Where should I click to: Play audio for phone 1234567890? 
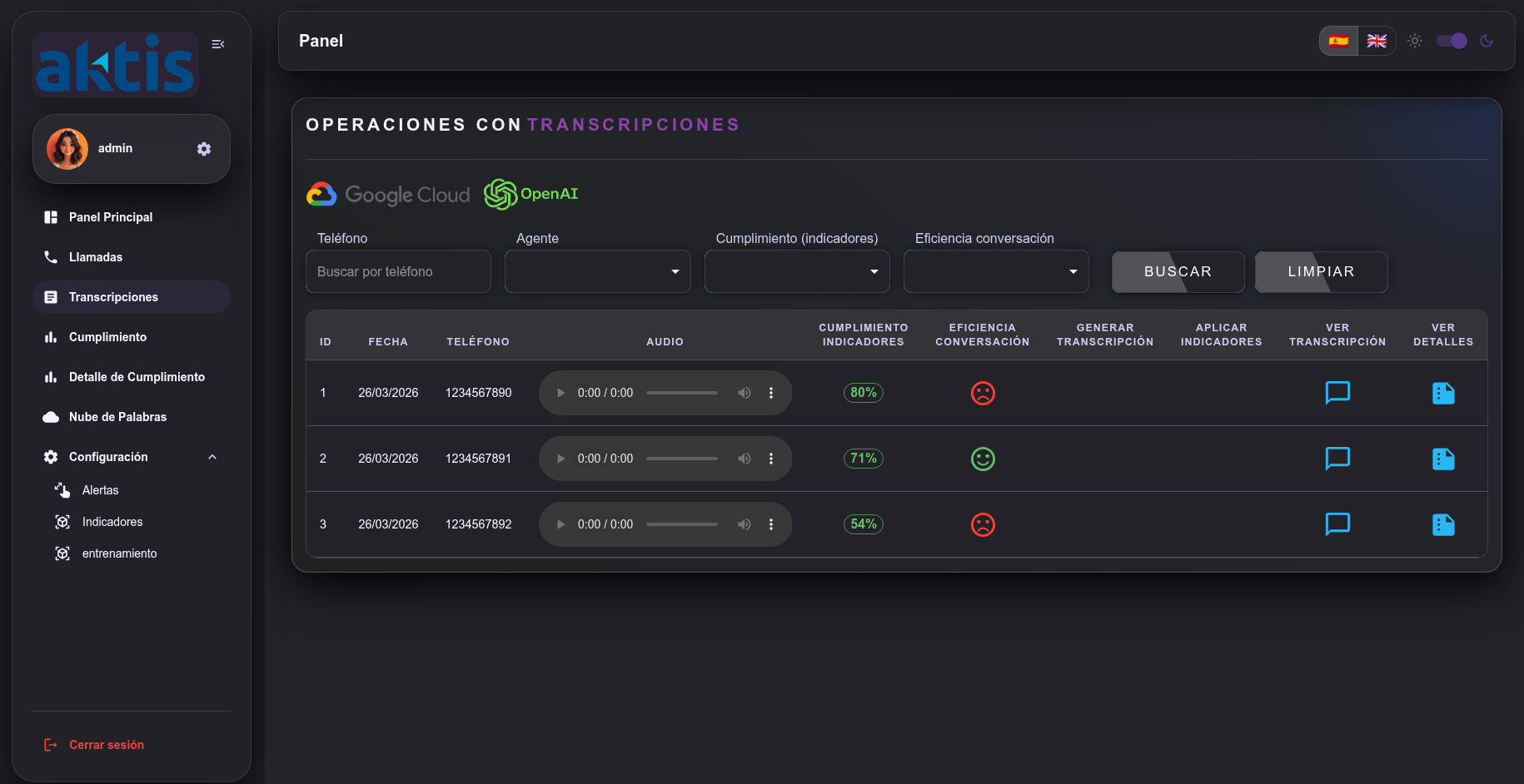[560, 393]
